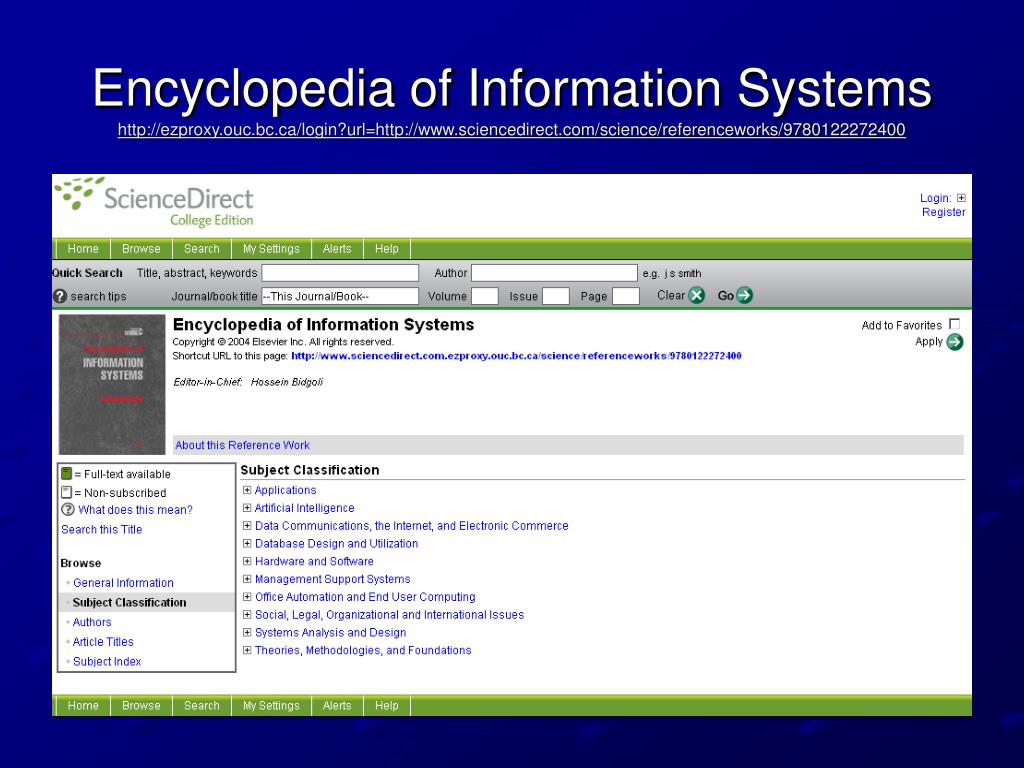1024x768 pixels.
Task: Click the Search this Title link
Action: coord(101,530)
